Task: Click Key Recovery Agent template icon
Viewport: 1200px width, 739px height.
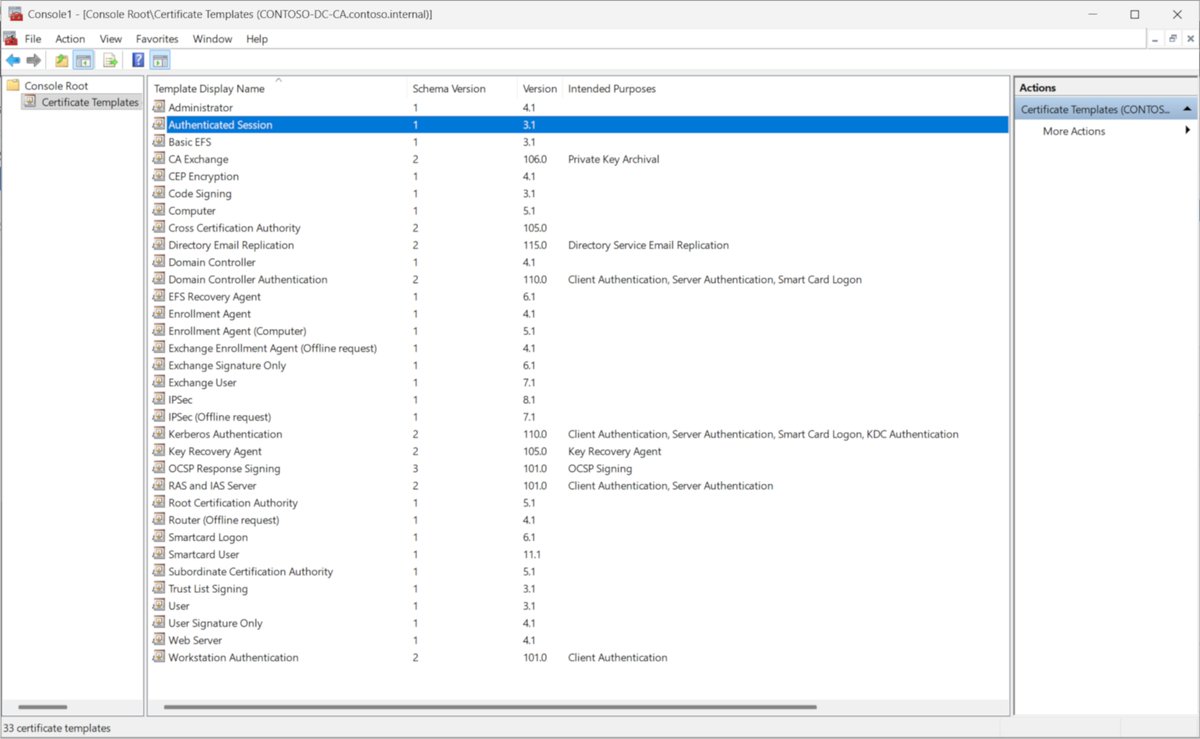Action: click(x=158, y=451)
